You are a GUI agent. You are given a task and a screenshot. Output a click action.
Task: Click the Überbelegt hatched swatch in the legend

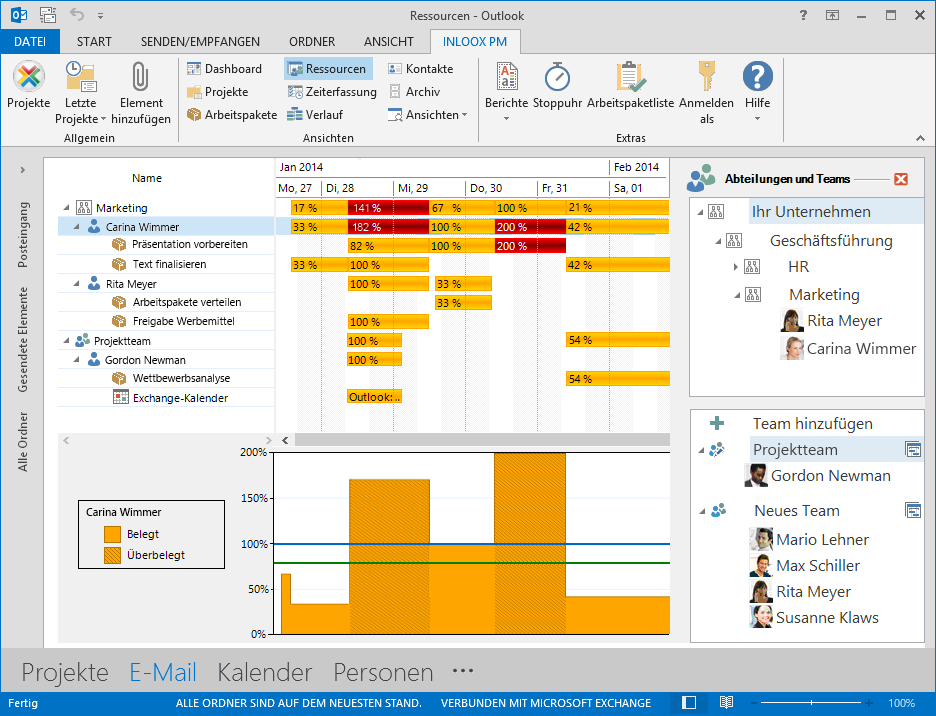point(112,555)
